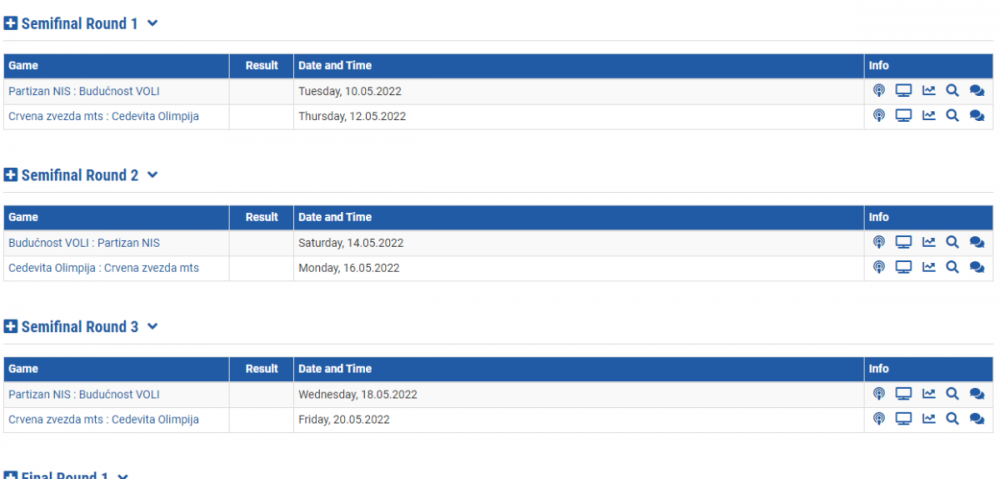
Task: Open the Budućnost VOLI : Partizan NIS game
Action: (84, 242)
